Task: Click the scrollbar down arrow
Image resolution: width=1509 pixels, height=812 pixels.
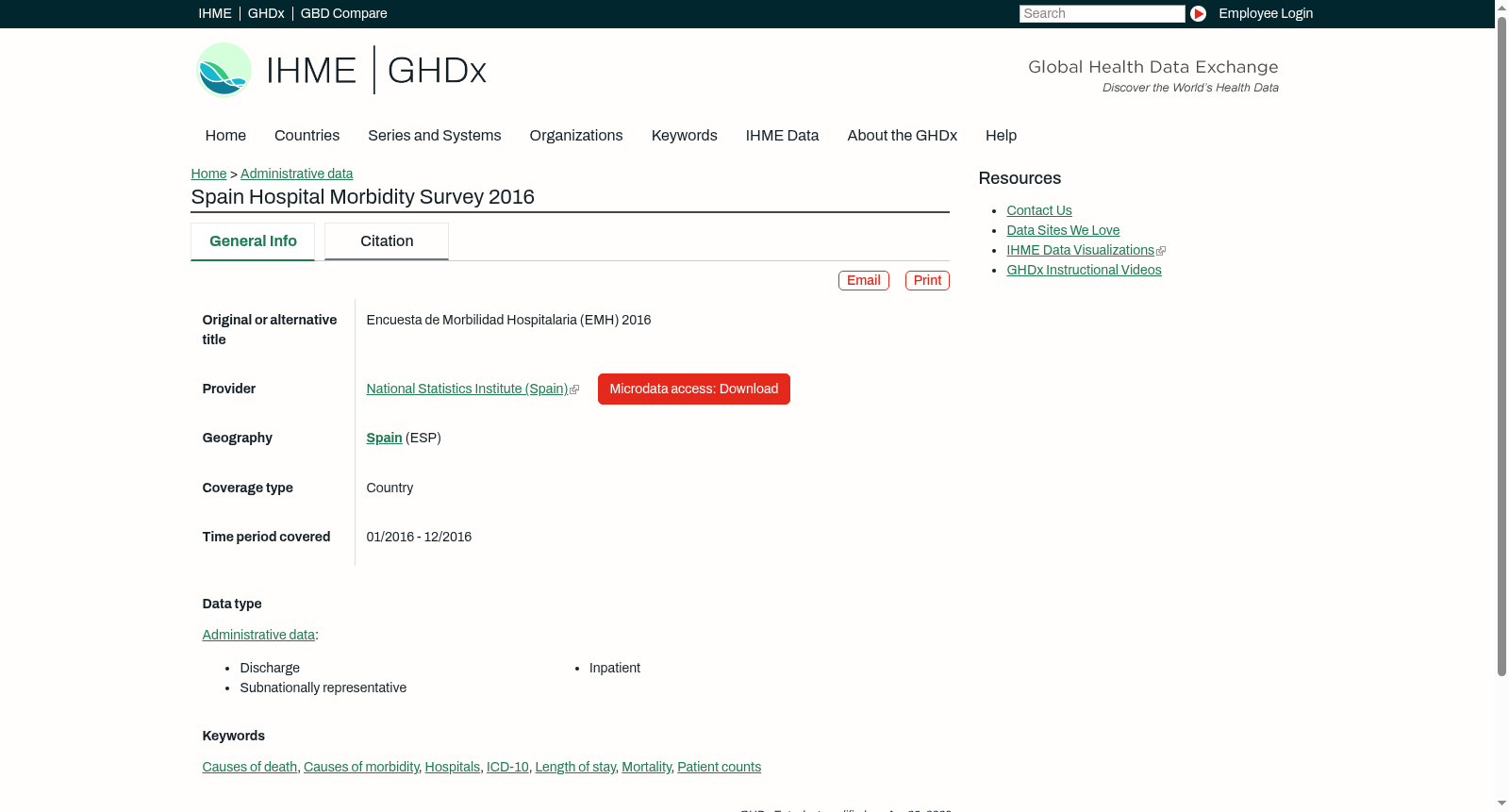Action: [1501, 804]
